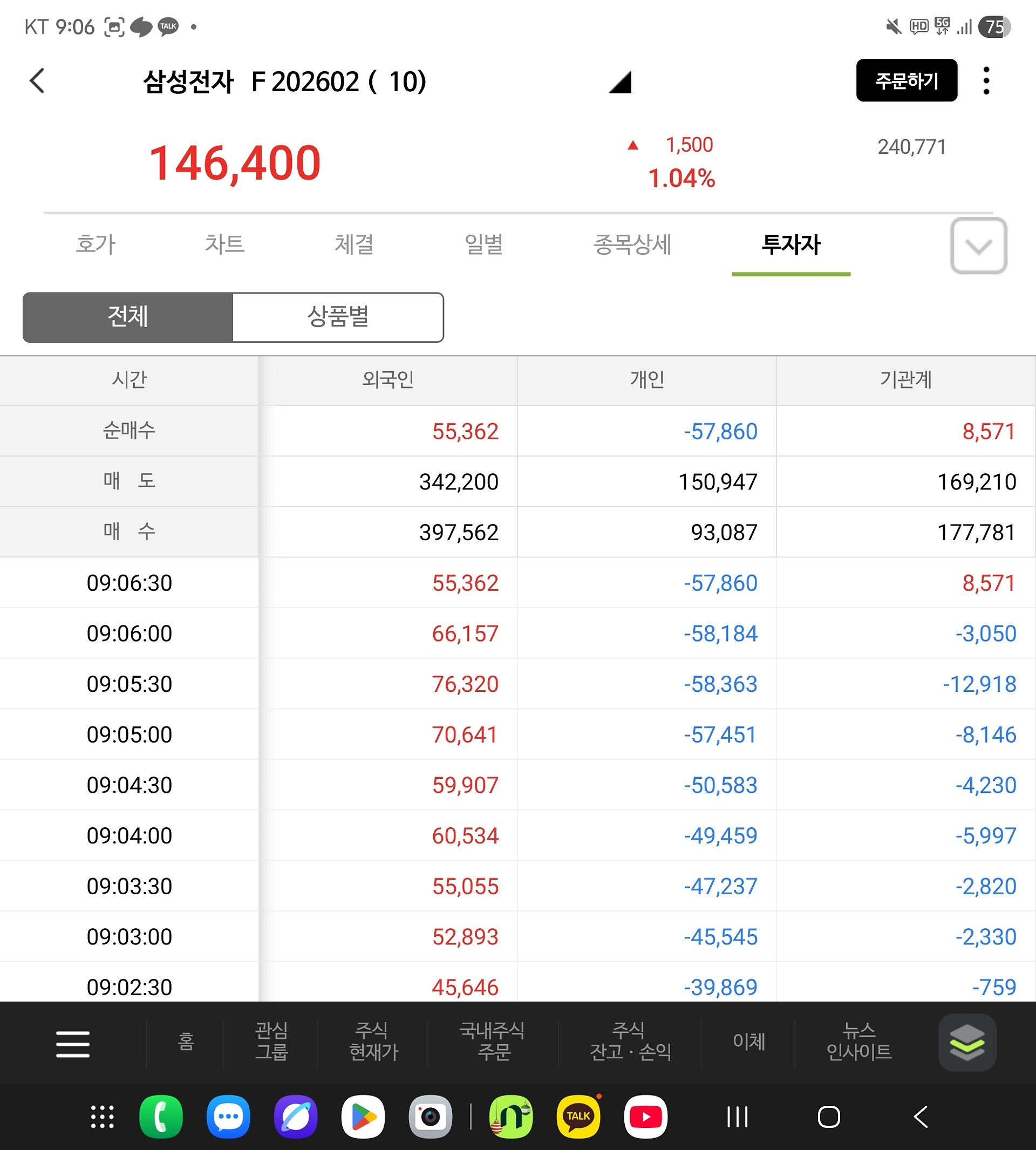Viewport: 1036px width, 1150px height.
Task: Launch KakaoTalk from the dock
Action: coord(578,1117)
